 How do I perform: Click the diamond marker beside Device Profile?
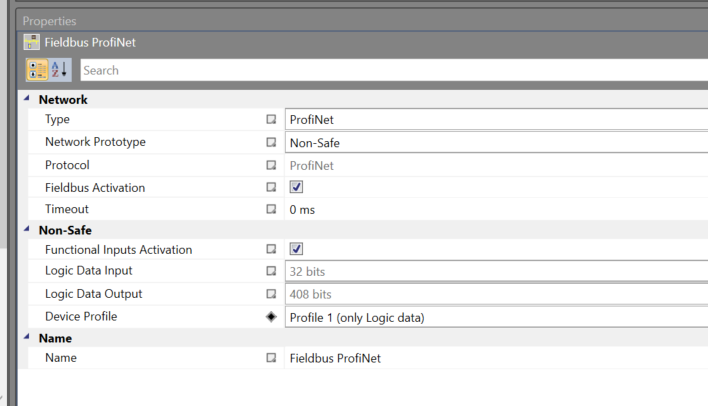271,317
